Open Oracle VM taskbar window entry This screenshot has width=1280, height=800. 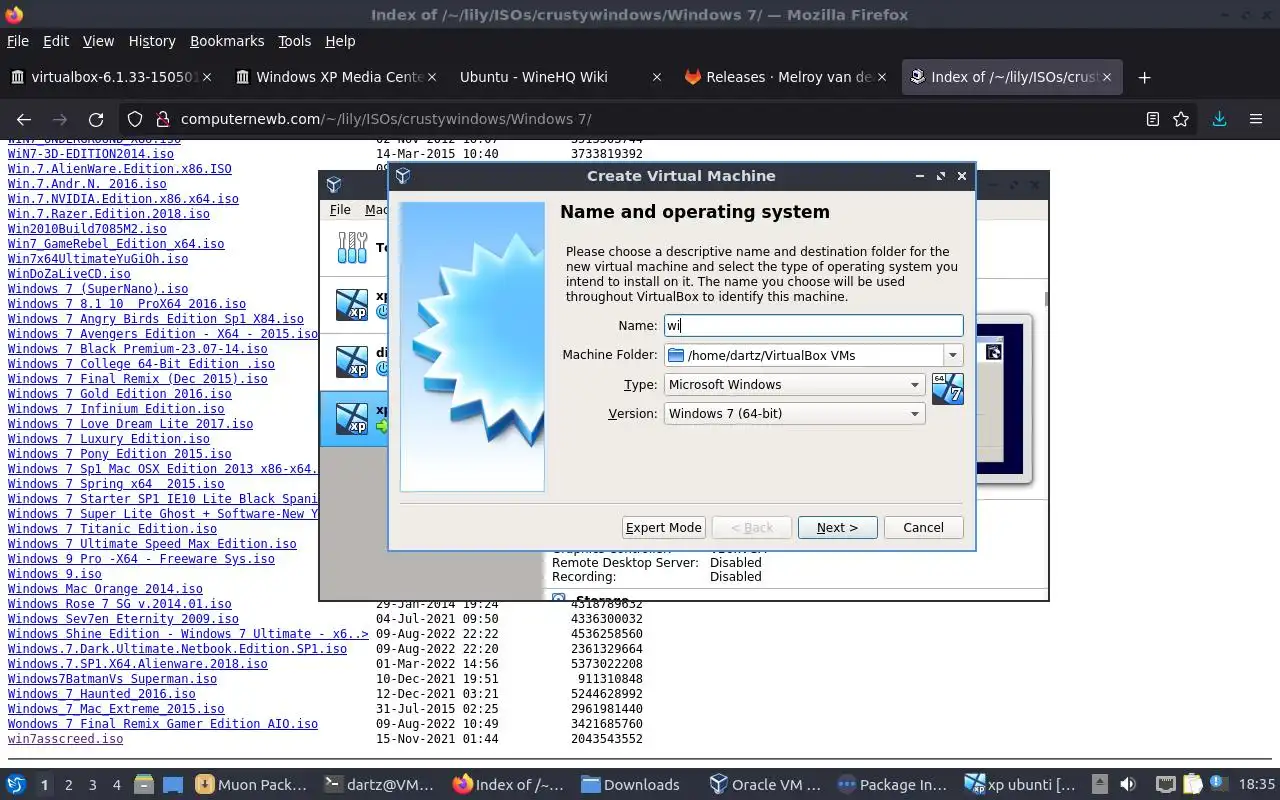[x=765, y=785]
